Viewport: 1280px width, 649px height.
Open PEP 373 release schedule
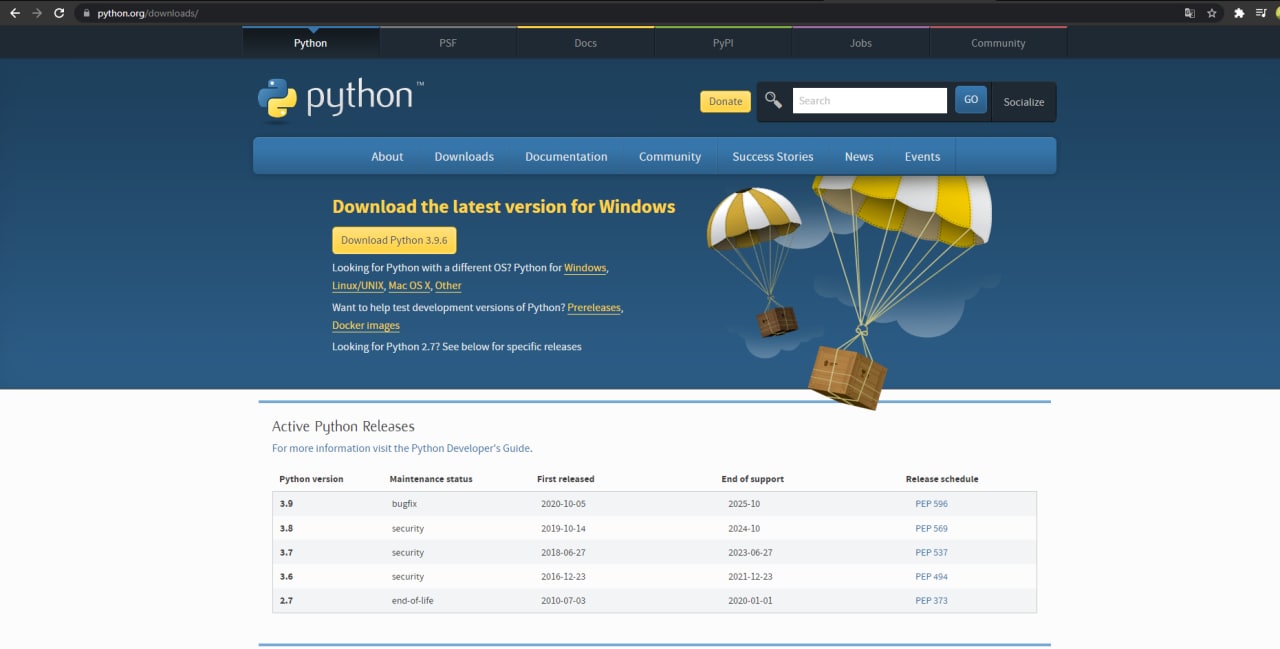[931, 600]
